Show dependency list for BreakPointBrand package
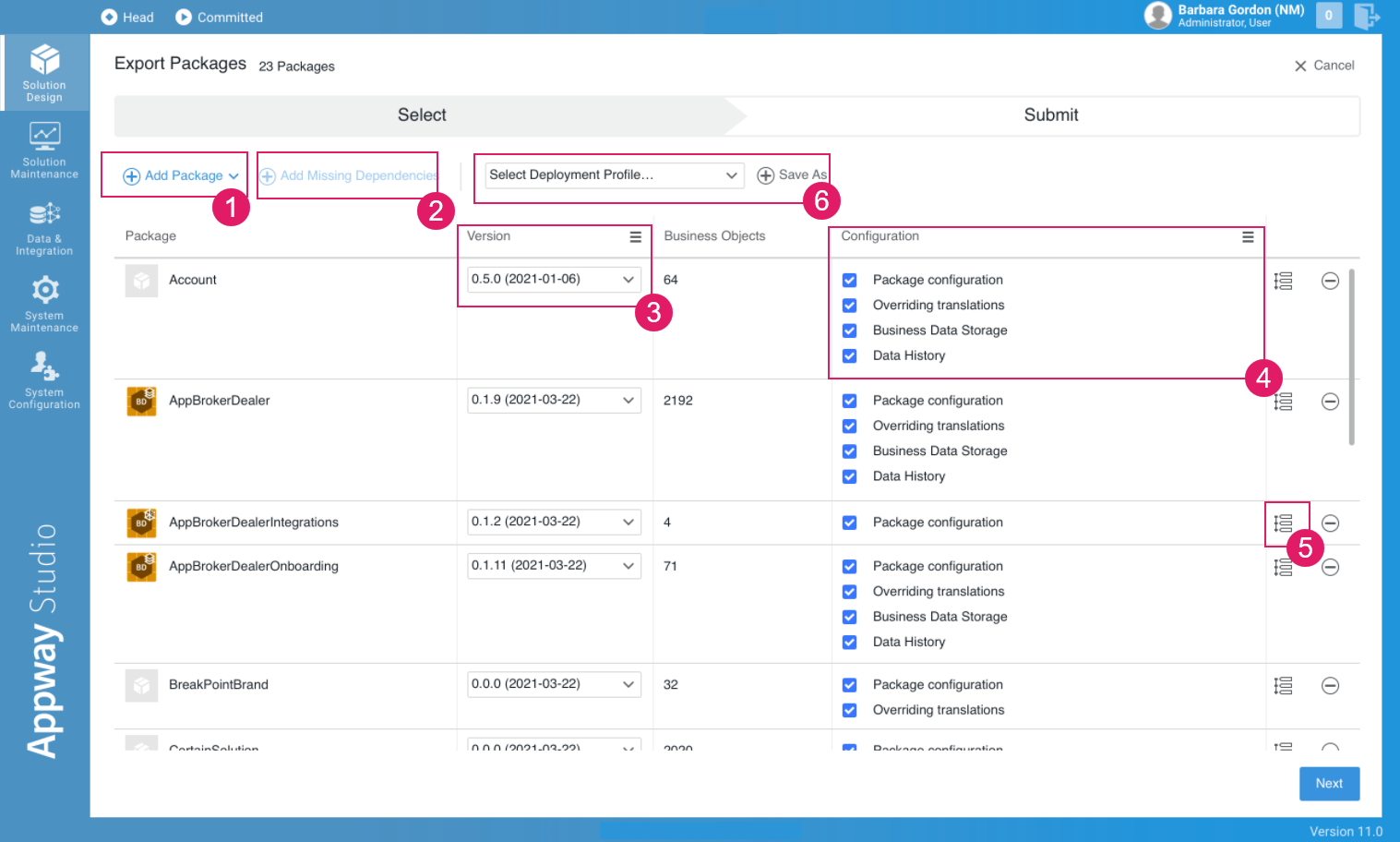The height and width of the screenshot is (842, 1400). pos(1283,686)
